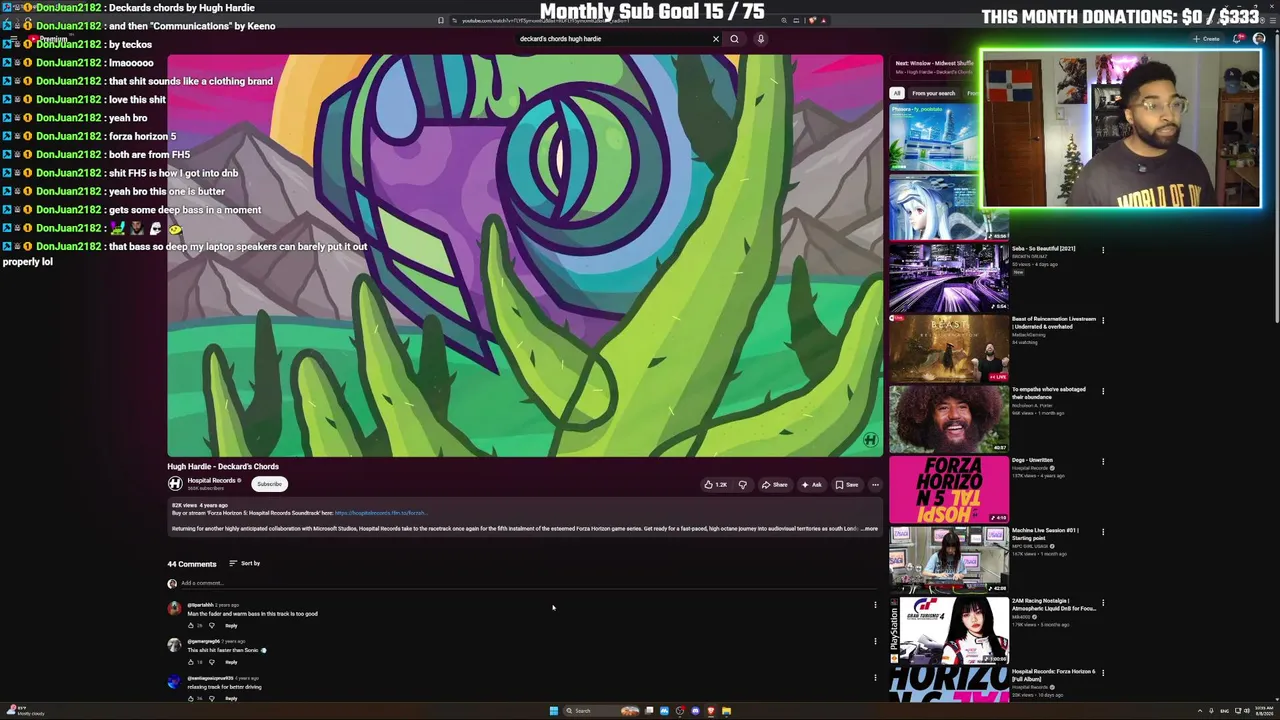The image size is (1280, 720).
Task: Open more actions menu beside Save
Action: pyautogui.click(x=875, y=485)
